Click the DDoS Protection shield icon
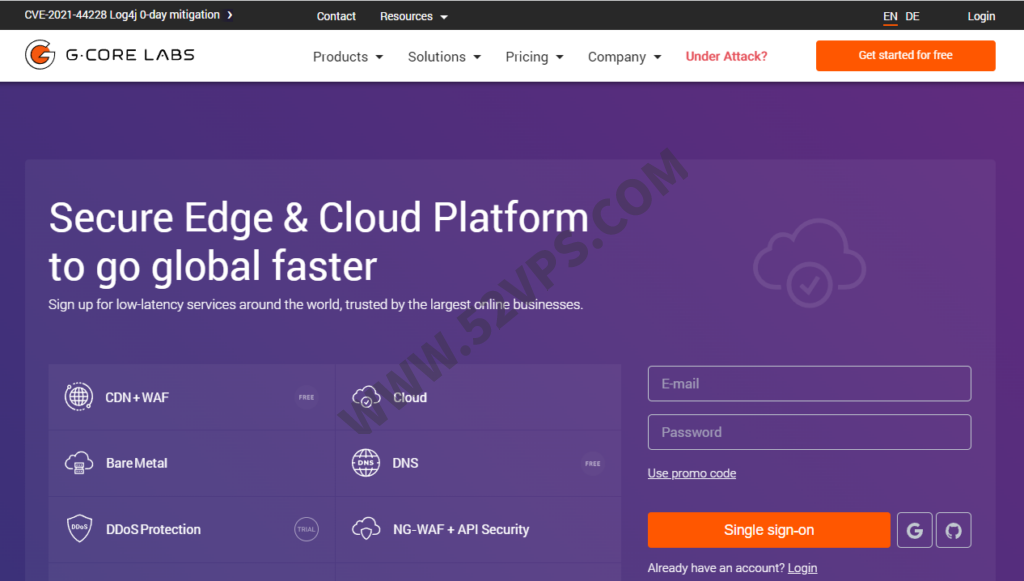Screen dimensions: 1024x581 (x=80, y=529)
